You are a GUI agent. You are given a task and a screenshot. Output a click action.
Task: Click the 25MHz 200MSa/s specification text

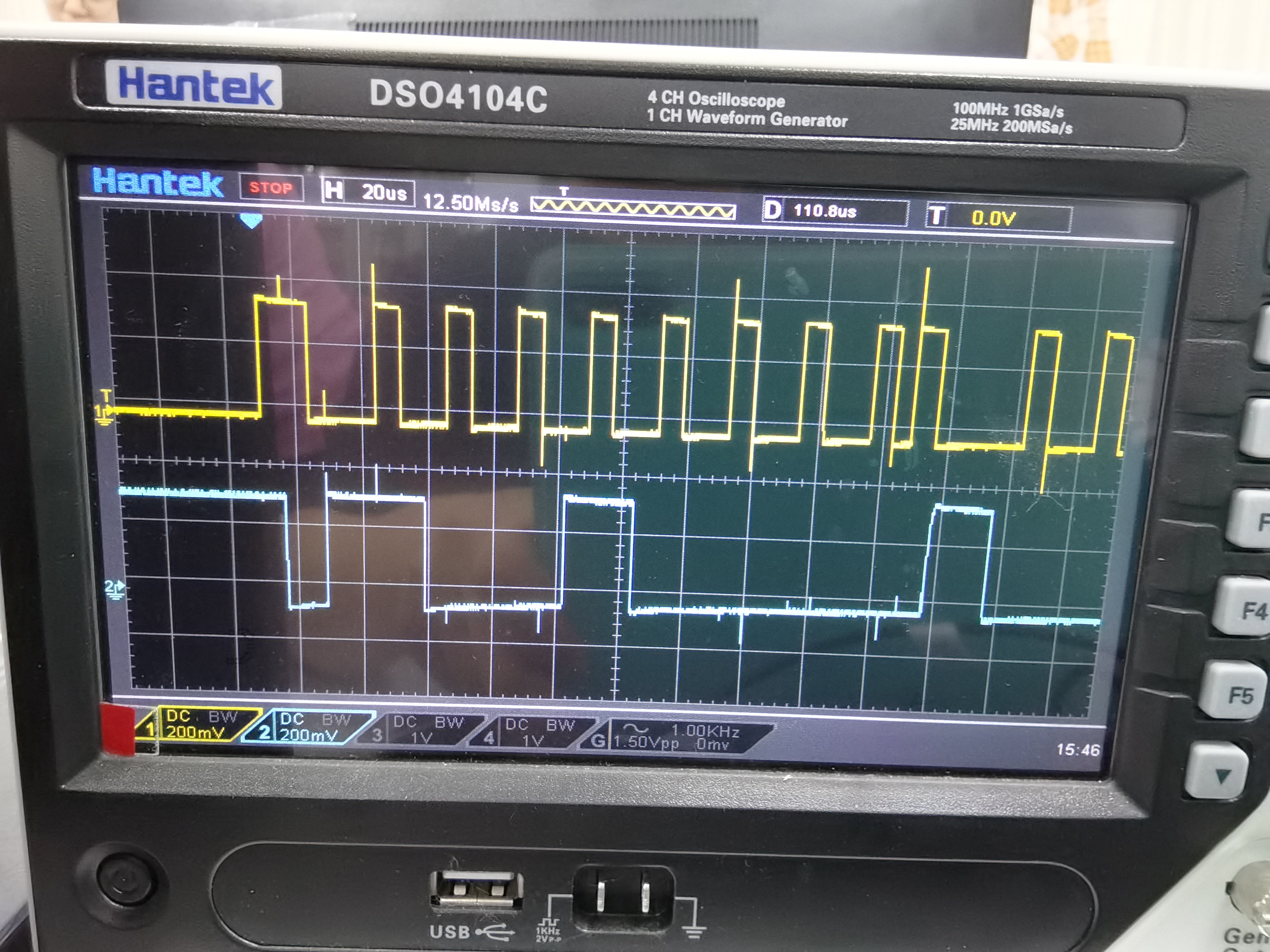click(1011, 126)
